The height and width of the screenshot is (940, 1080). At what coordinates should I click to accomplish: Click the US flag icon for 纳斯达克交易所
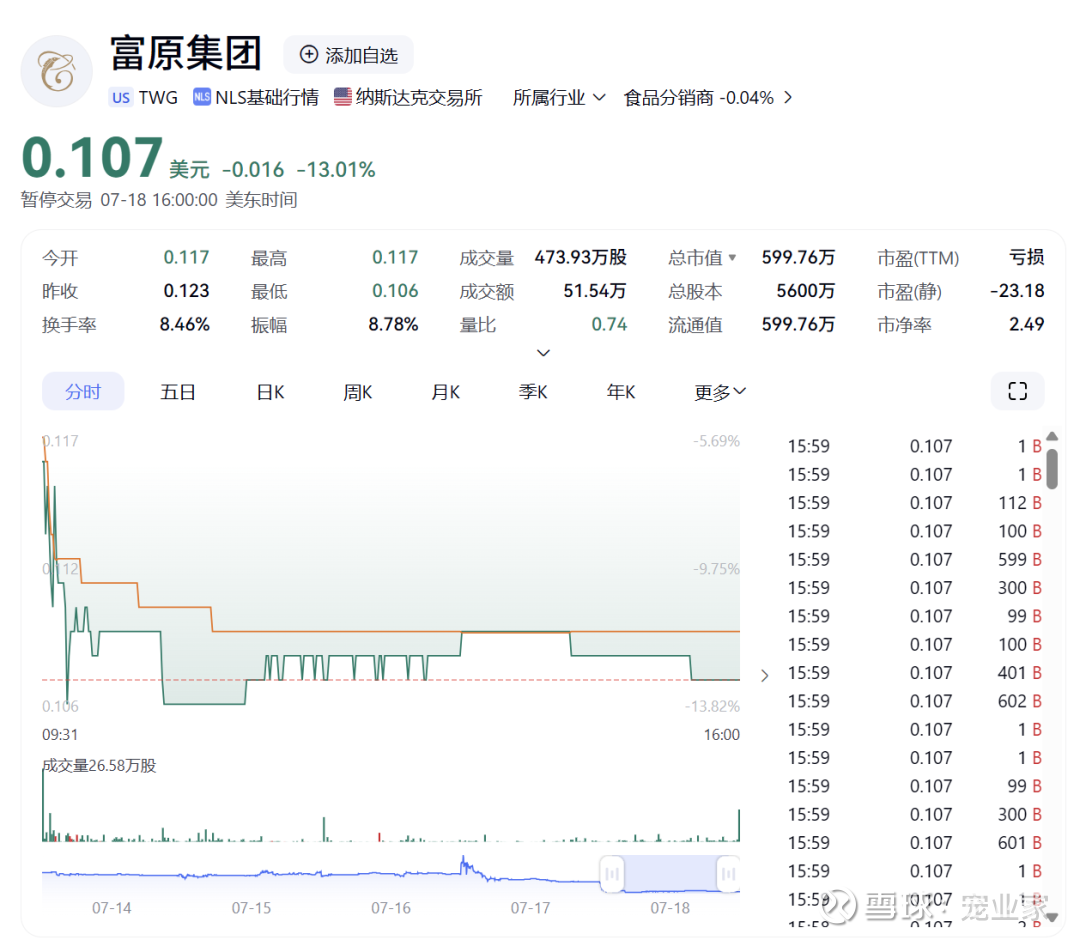click(343, 97)
